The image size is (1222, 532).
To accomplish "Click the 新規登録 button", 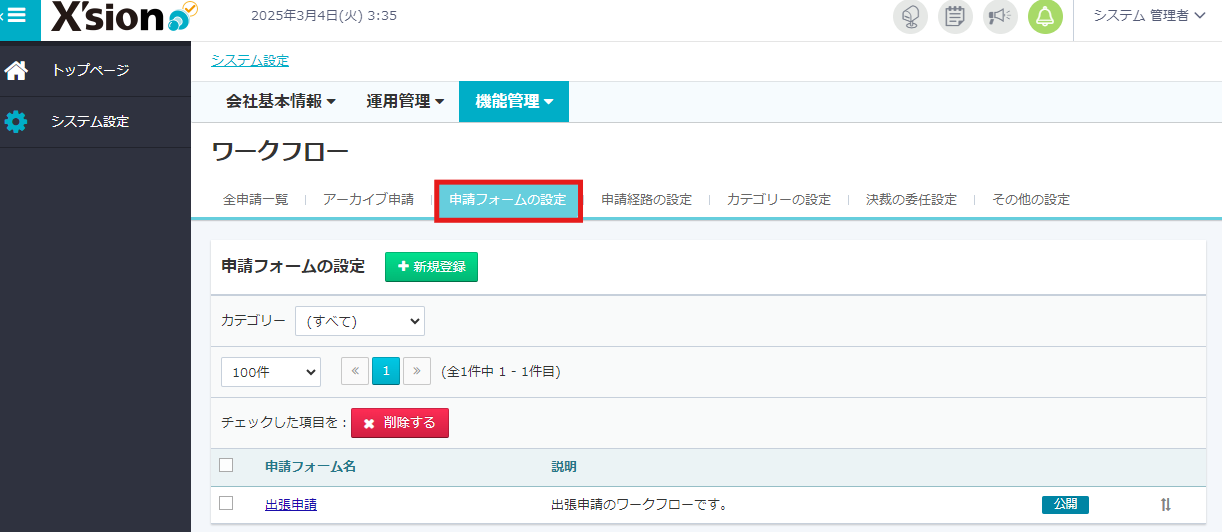I will pyautogui.click(x=431, y=267).
